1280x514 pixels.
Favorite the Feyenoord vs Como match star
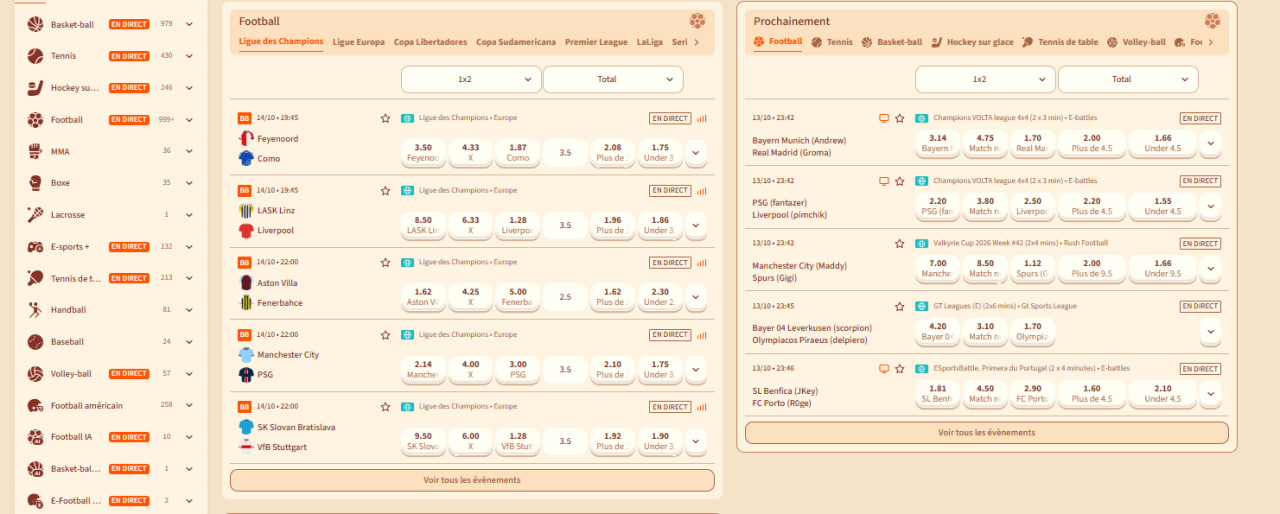(x=385, y=118)
